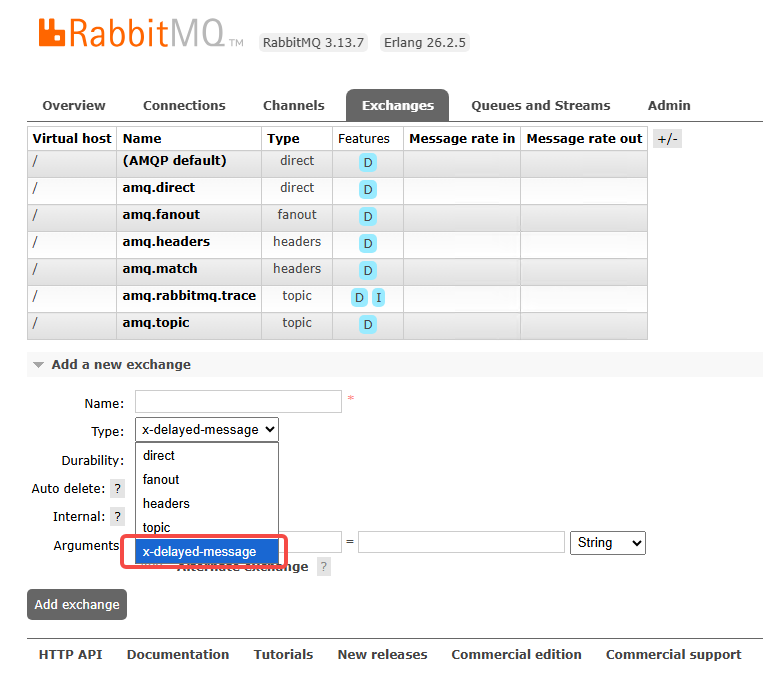
Task: Click the RabbitMQ logo
Action: [x=141, y=33]
